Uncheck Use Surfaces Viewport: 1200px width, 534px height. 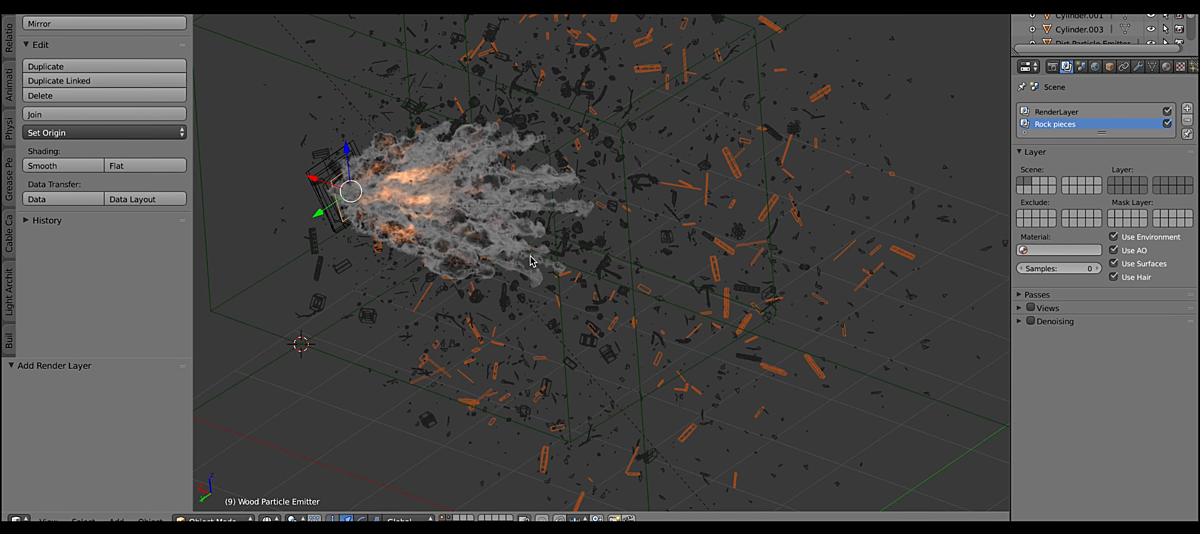pos(1114,263)
